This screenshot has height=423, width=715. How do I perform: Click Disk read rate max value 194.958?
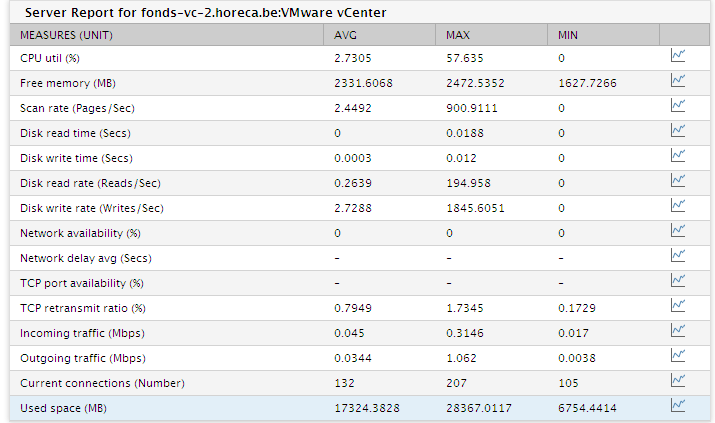point(468,183)
